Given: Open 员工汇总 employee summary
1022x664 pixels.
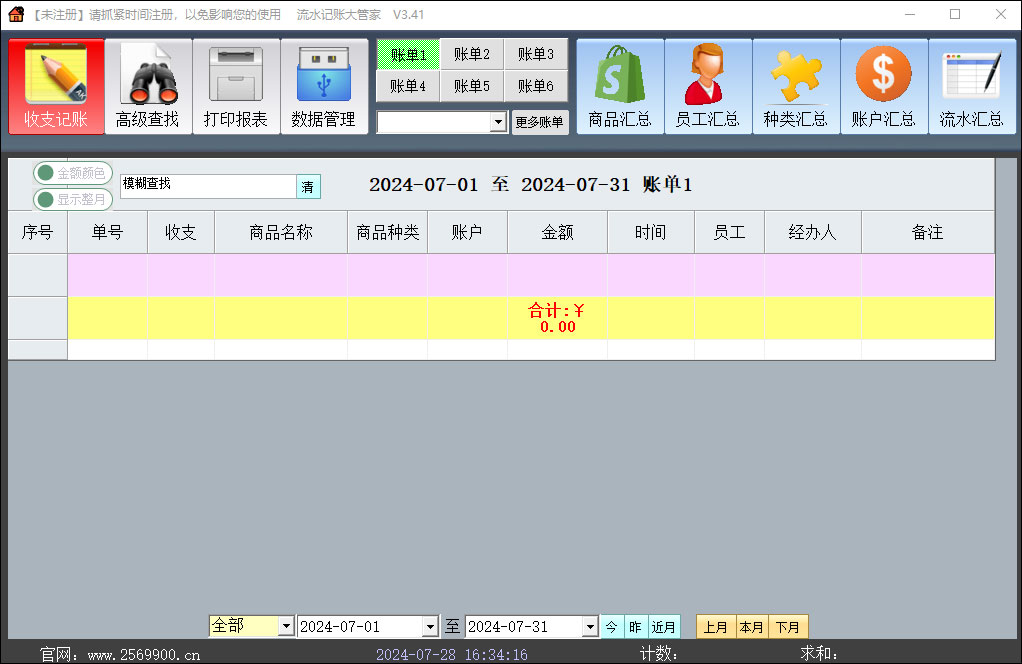Looking at the screenshot, I should [708, 87].
